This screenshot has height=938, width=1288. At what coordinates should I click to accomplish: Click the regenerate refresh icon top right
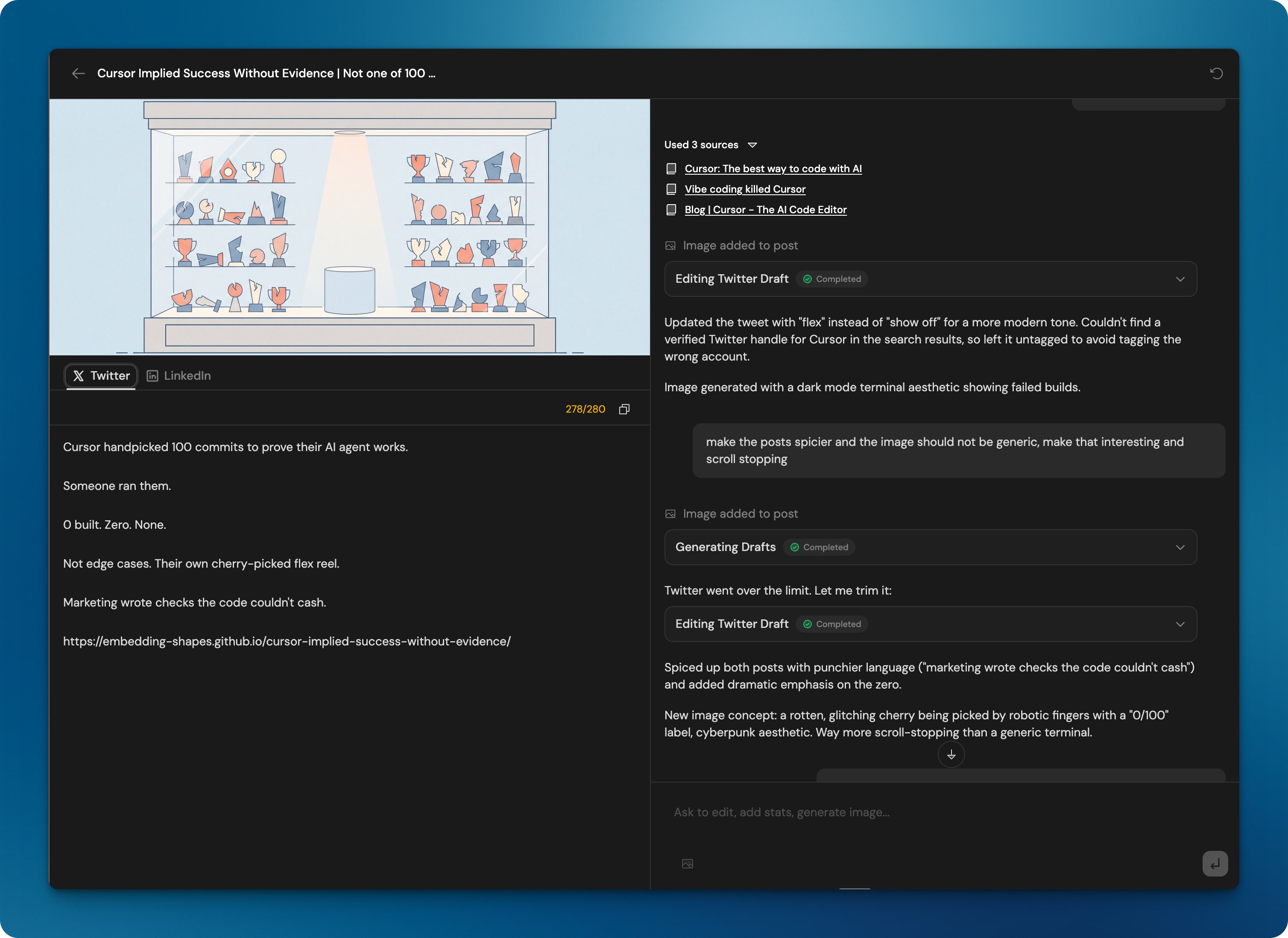(x=1216, y=73)
